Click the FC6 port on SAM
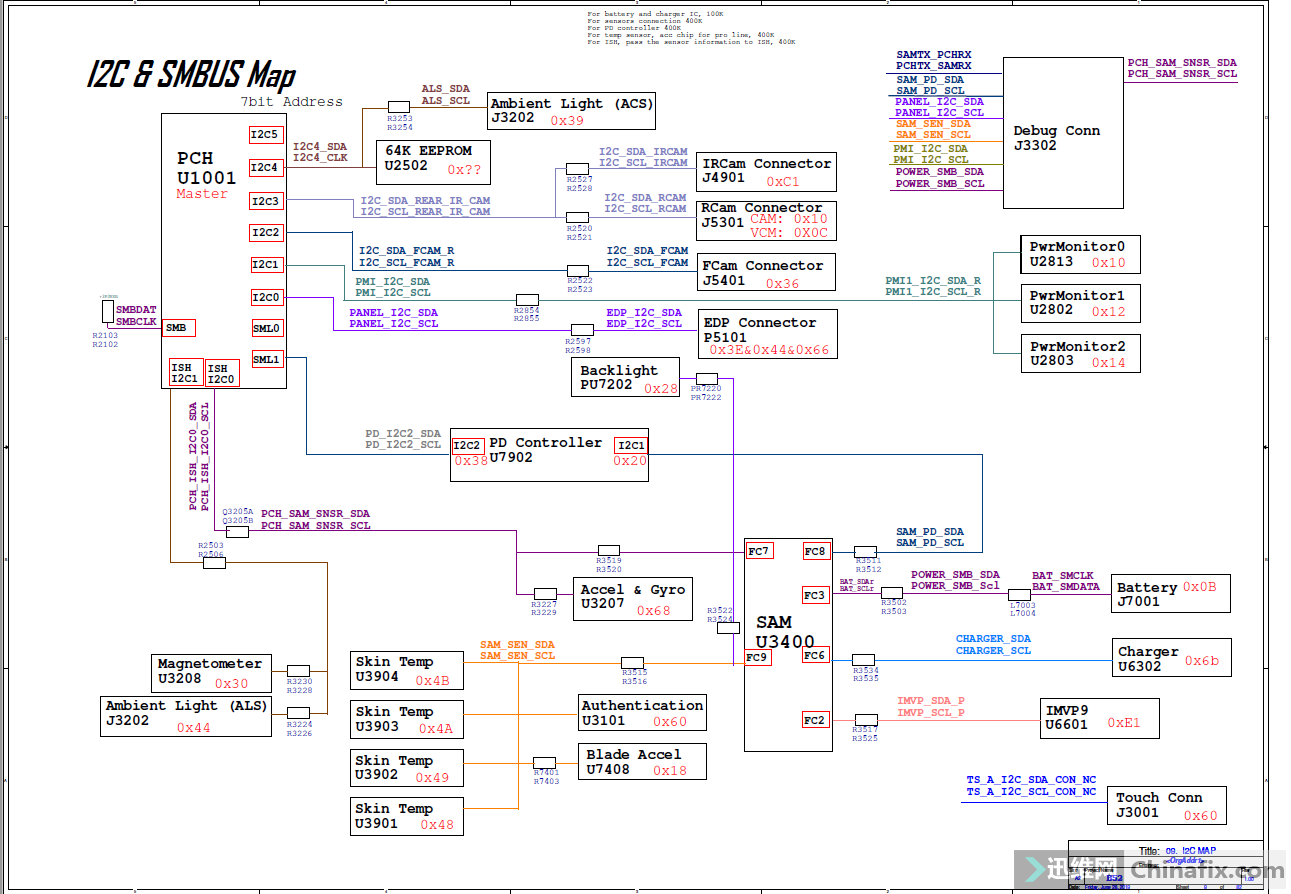The image size is (1291, 894). point(815,655)
